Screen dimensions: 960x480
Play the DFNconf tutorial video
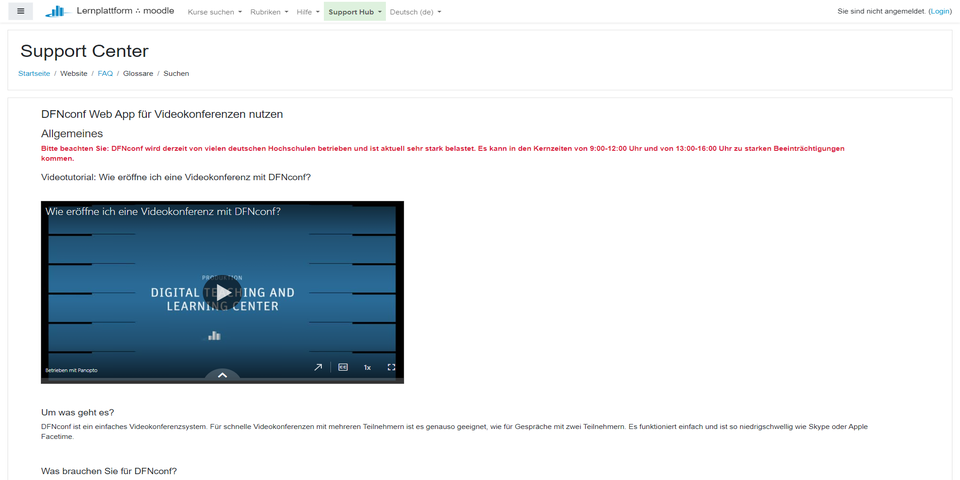click(x=222, y=293)
